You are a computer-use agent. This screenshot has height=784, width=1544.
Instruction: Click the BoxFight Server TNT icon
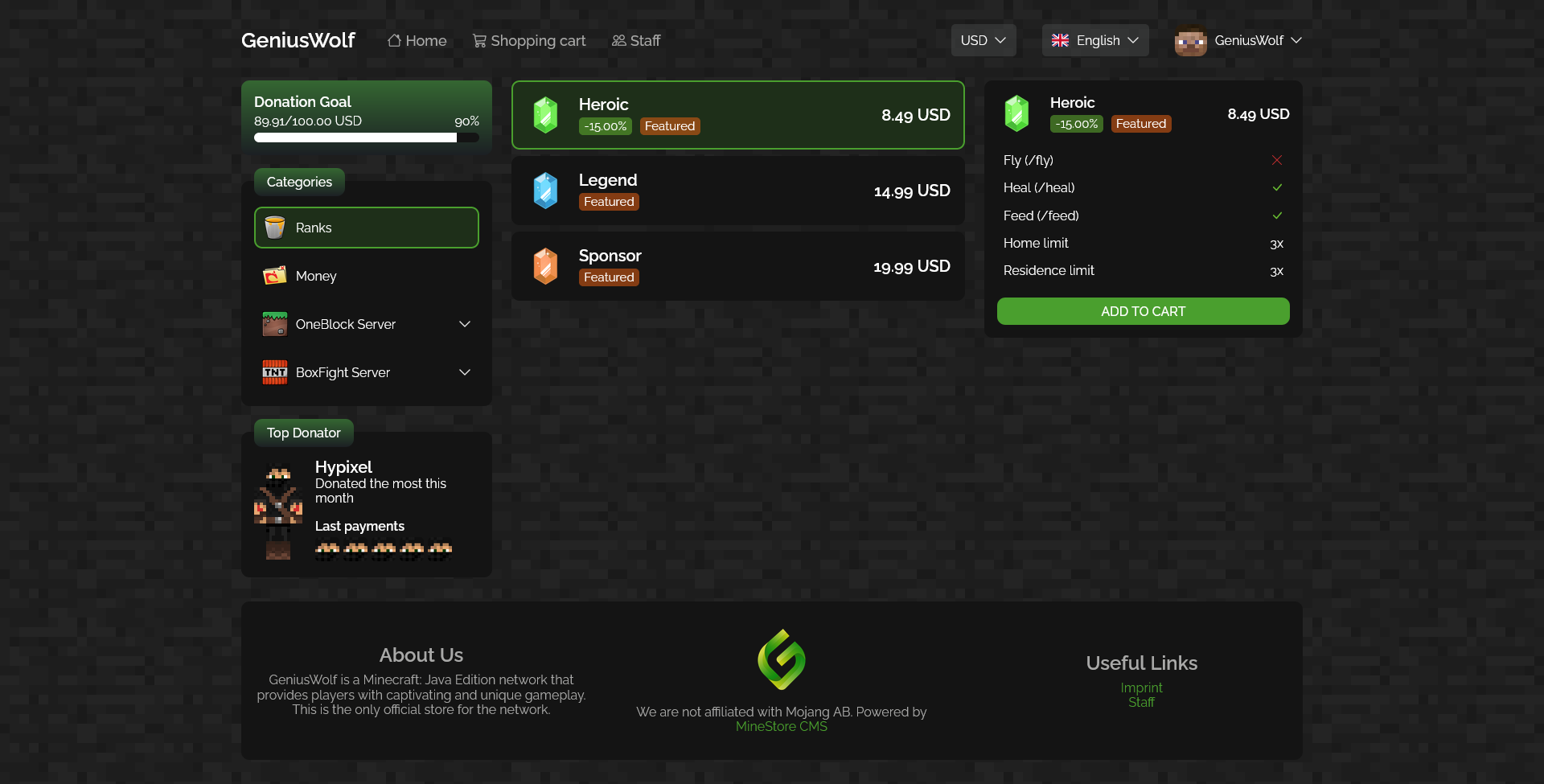click(274, 372)
